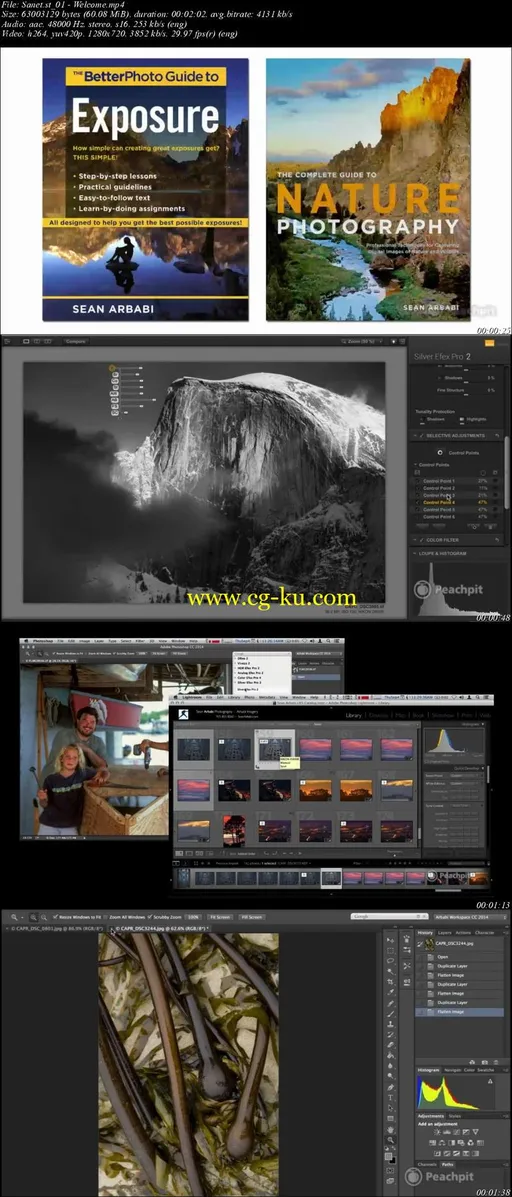Select the Spot Healing Brush tool
The width and height of the screenshot is (512, 1197).
(390, 1003)
